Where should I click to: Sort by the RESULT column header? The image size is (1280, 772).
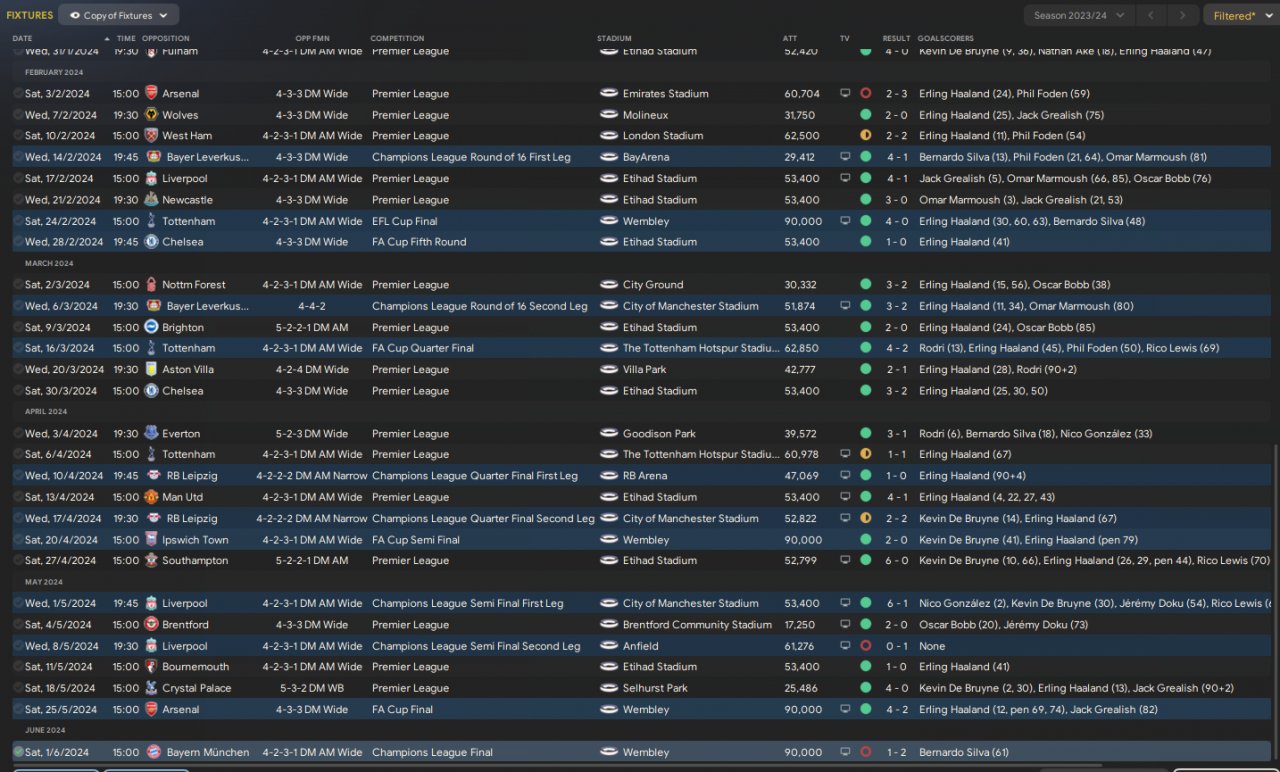[897, 39]
